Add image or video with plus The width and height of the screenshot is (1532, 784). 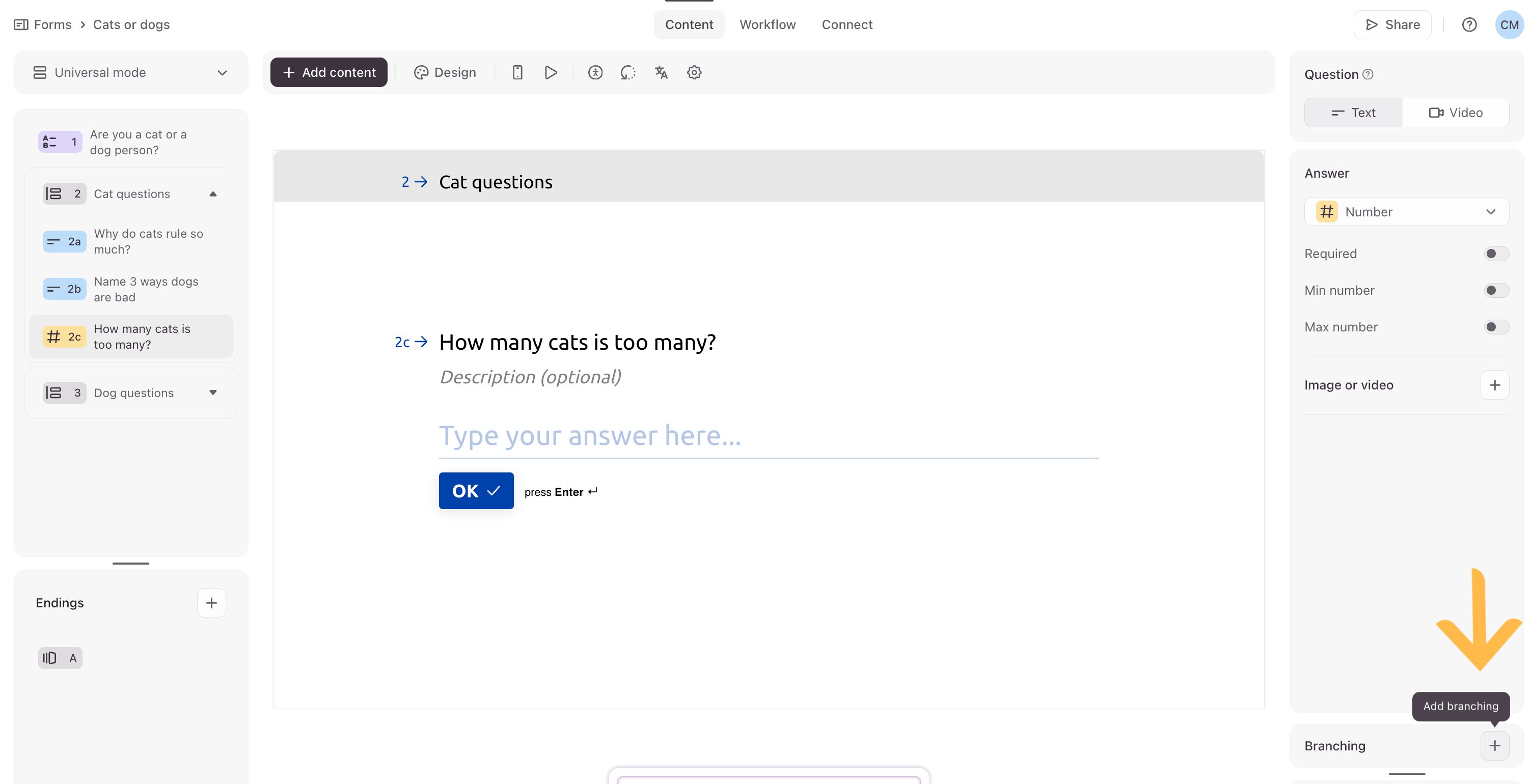click(1494, 385)
